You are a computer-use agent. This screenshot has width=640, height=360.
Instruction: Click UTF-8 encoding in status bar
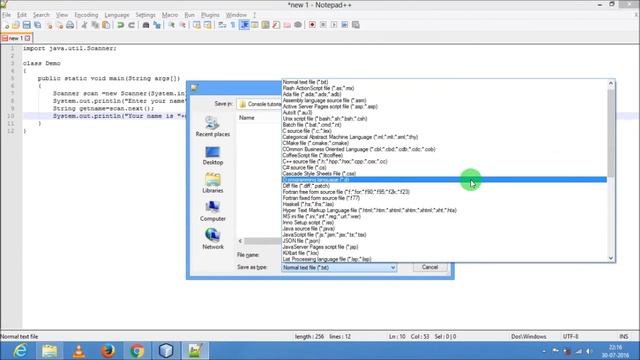tap(571, 337)
